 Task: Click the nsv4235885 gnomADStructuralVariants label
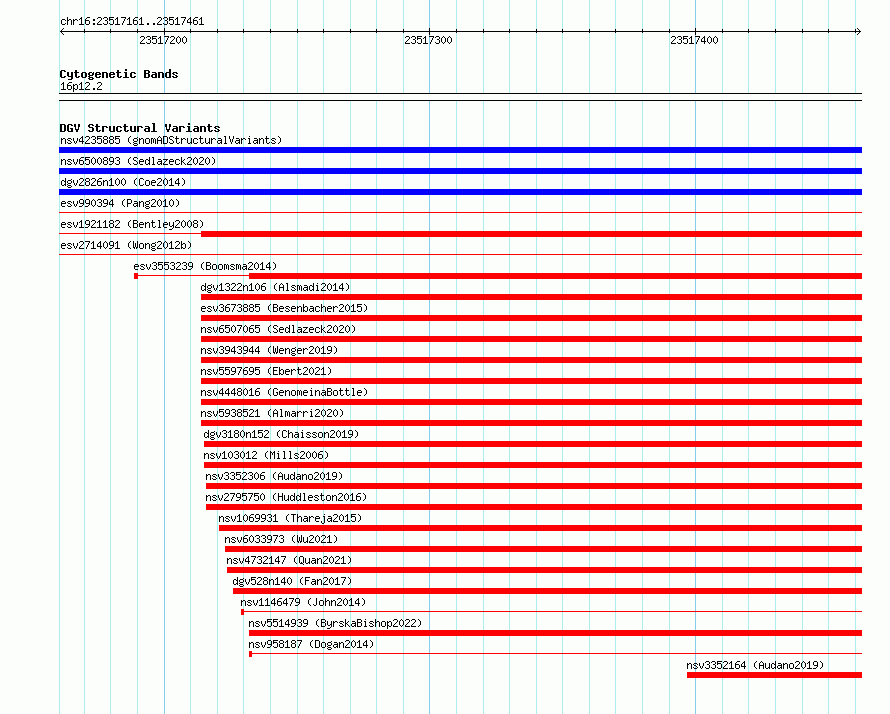click(x=171, y=140)
